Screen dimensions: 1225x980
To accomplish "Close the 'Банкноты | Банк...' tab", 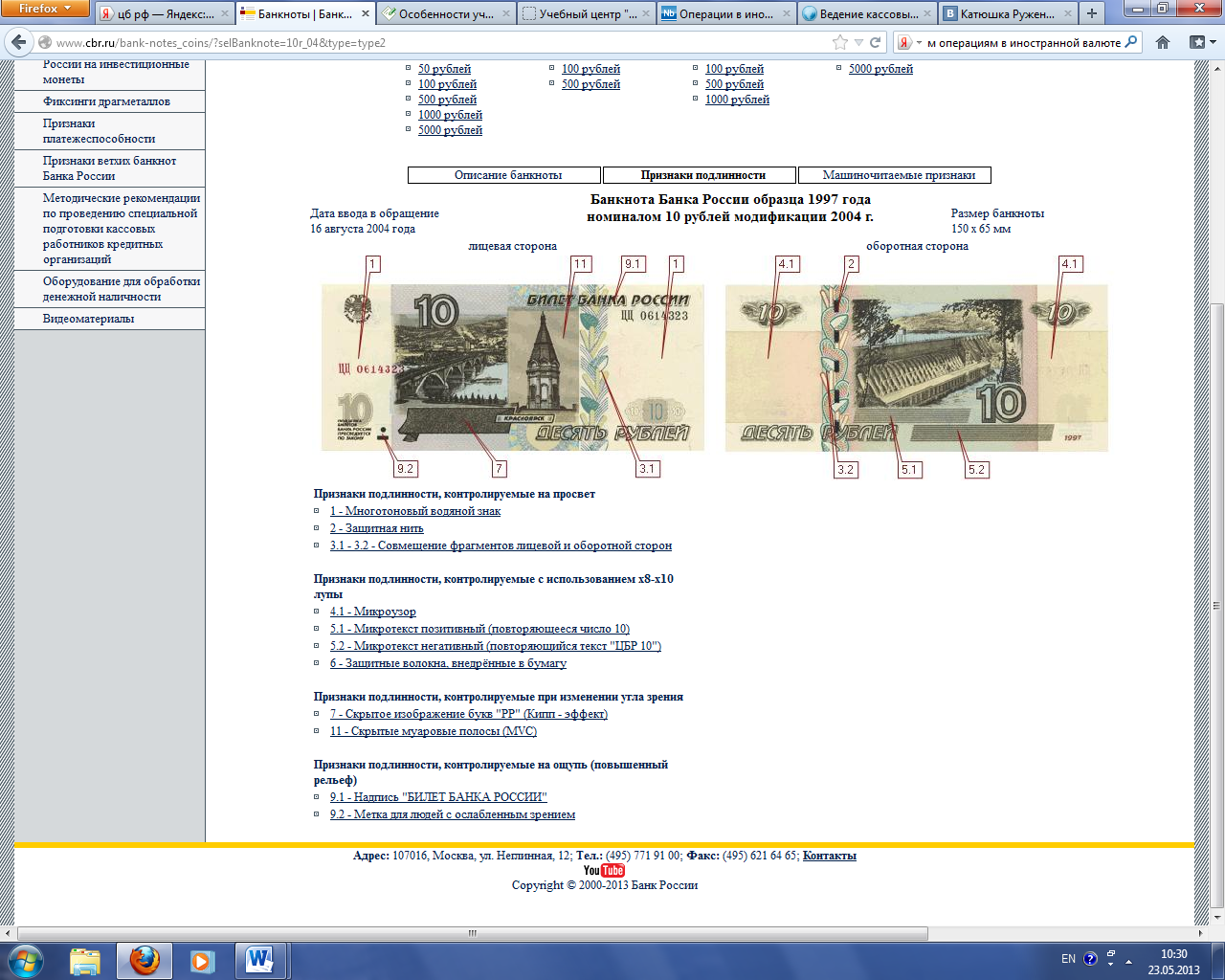I will [365, 14].
